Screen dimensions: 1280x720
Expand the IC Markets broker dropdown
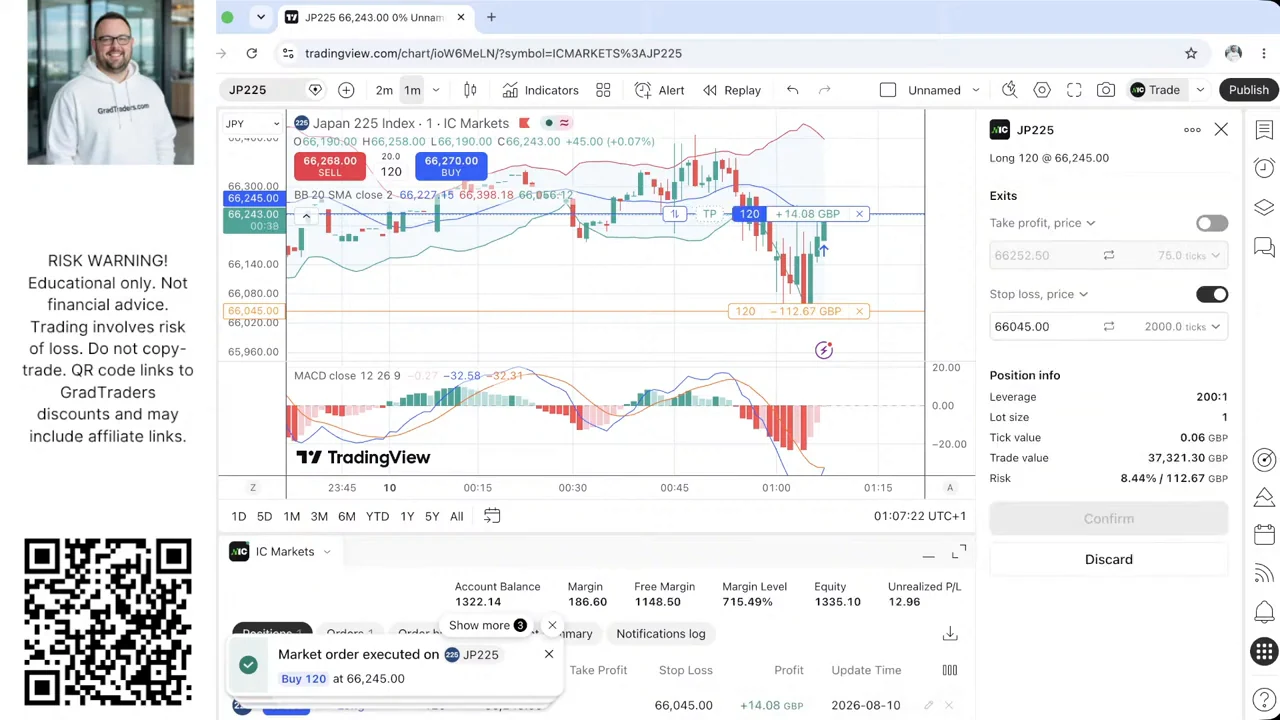point(326,552)
